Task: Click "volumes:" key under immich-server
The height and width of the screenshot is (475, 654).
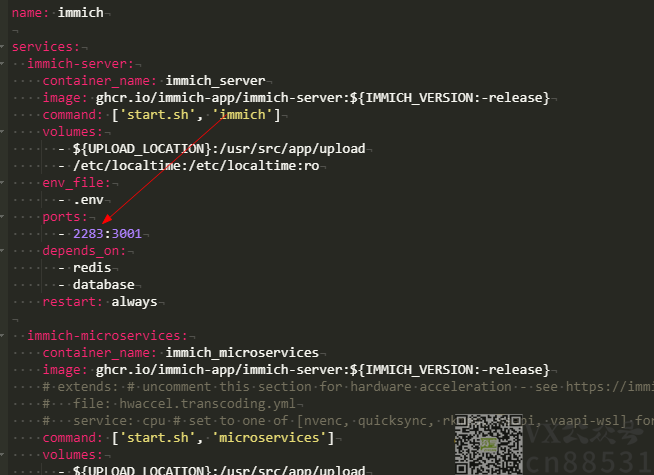Action: coord(73,132)
